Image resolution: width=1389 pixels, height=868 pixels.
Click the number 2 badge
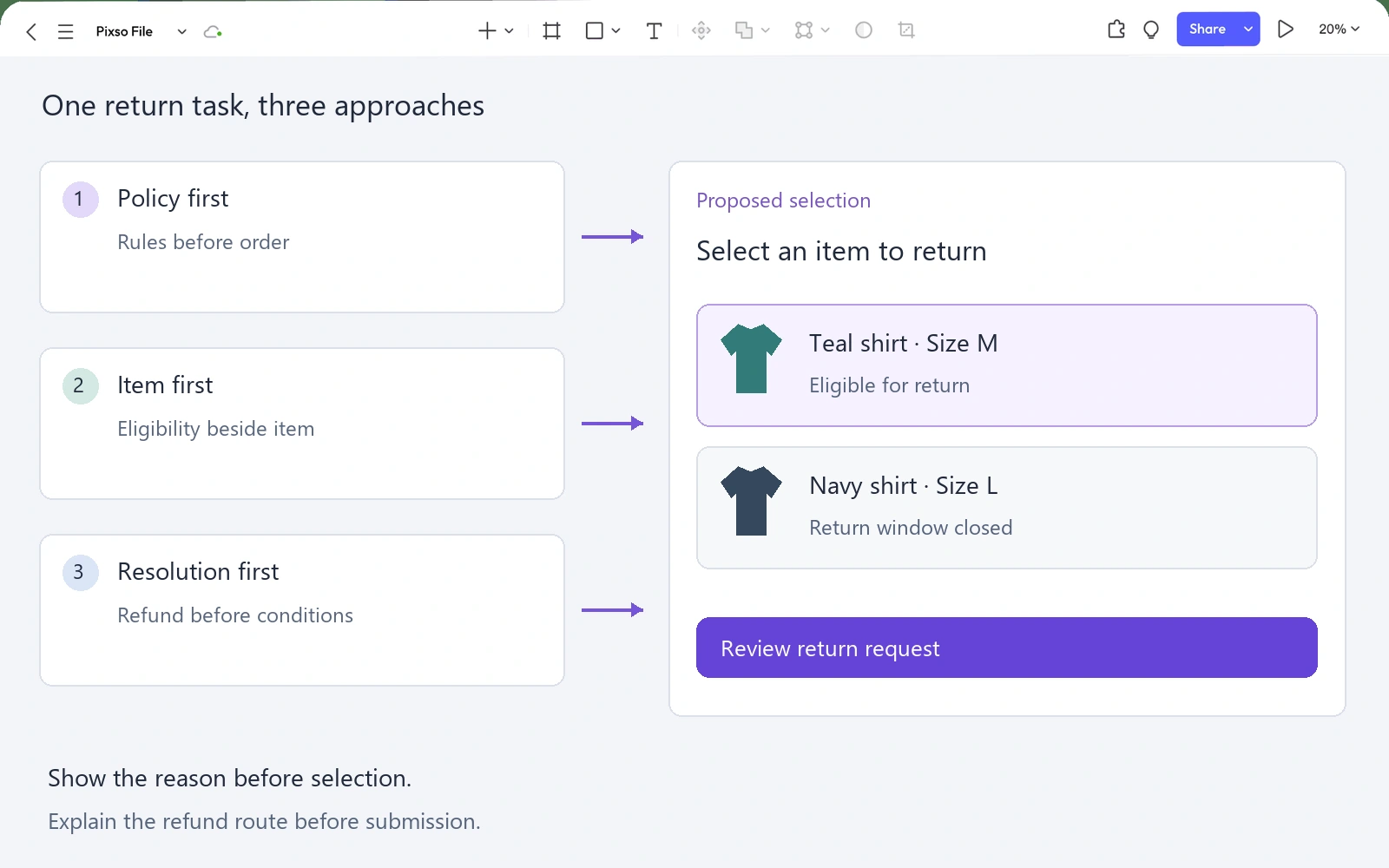(x=80, y=386)
